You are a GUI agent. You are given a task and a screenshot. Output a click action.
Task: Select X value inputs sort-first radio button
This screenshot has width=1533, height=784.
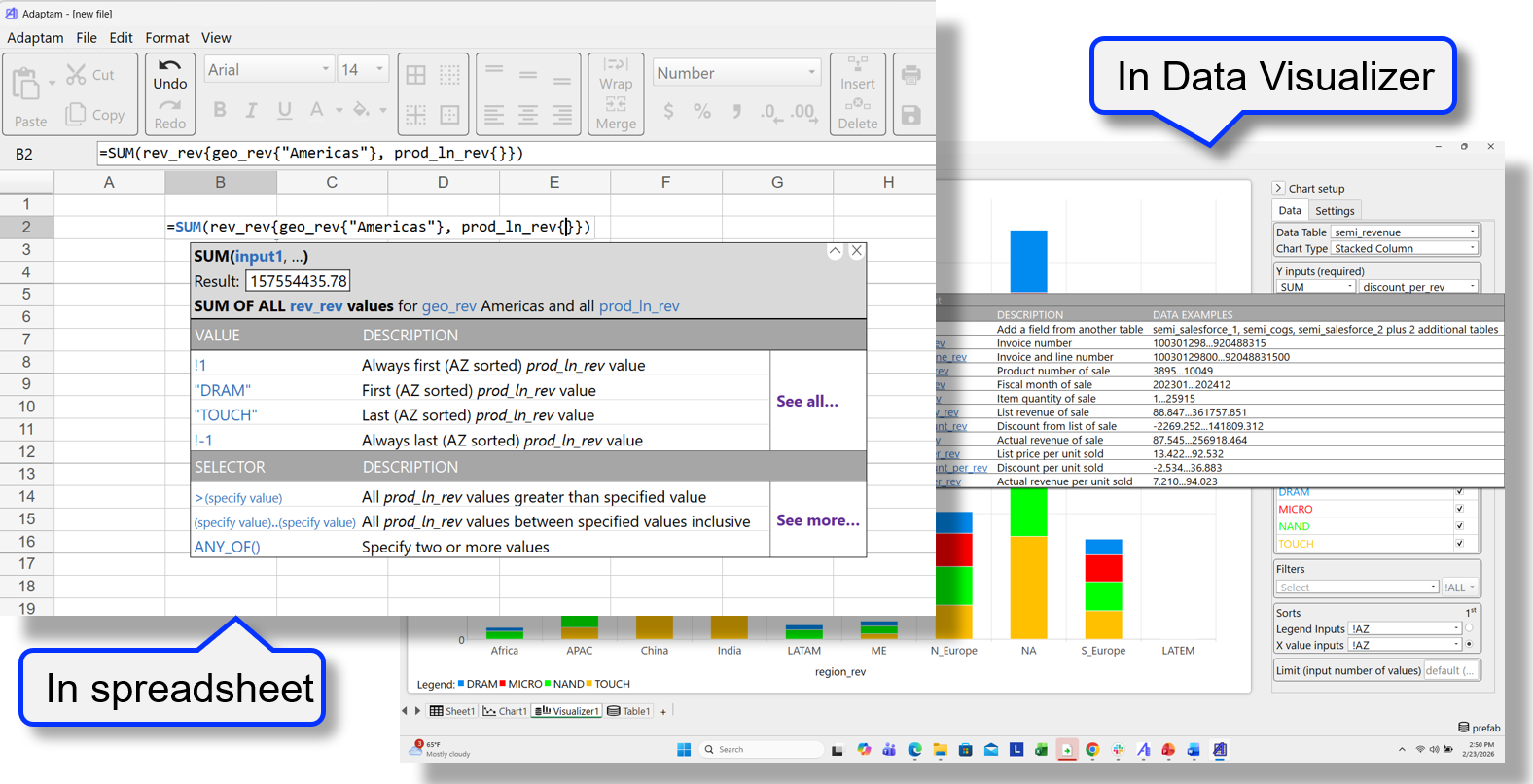pyautogui.click(x=1469, y=644)
